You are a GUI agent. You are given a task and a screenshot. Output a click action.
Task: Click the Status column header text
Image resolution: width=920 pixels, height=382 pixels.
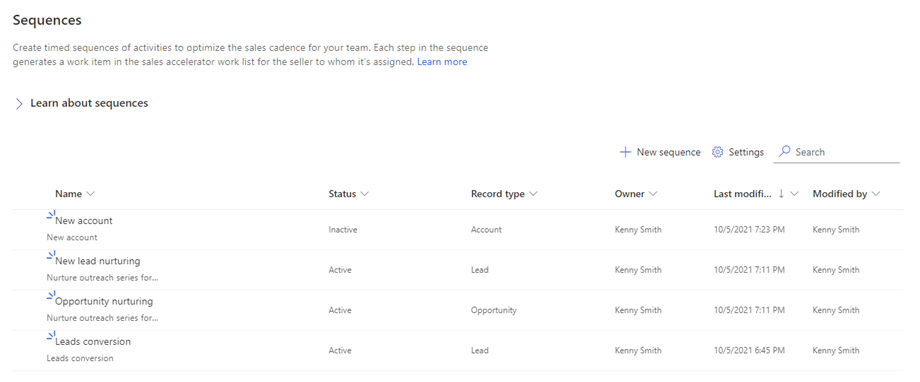[x=342, y=194]
